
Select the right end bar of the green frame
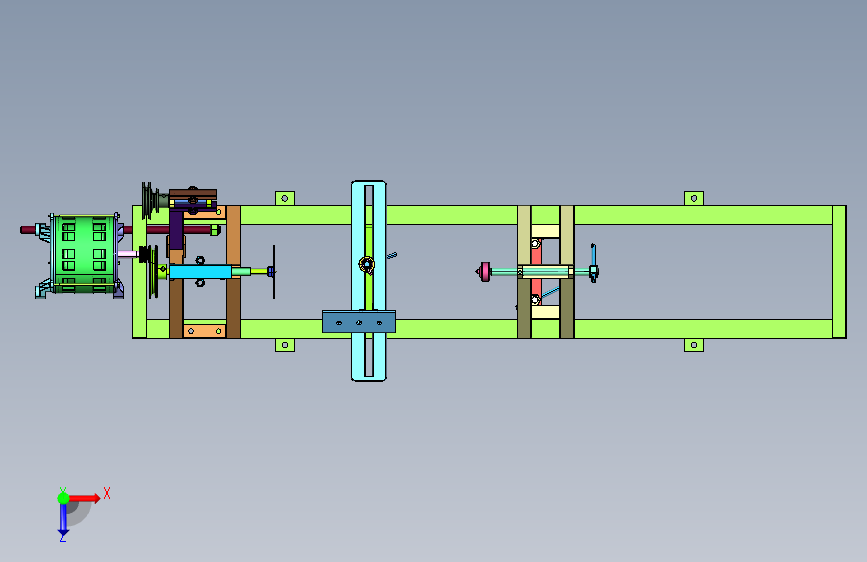[839, 272]
